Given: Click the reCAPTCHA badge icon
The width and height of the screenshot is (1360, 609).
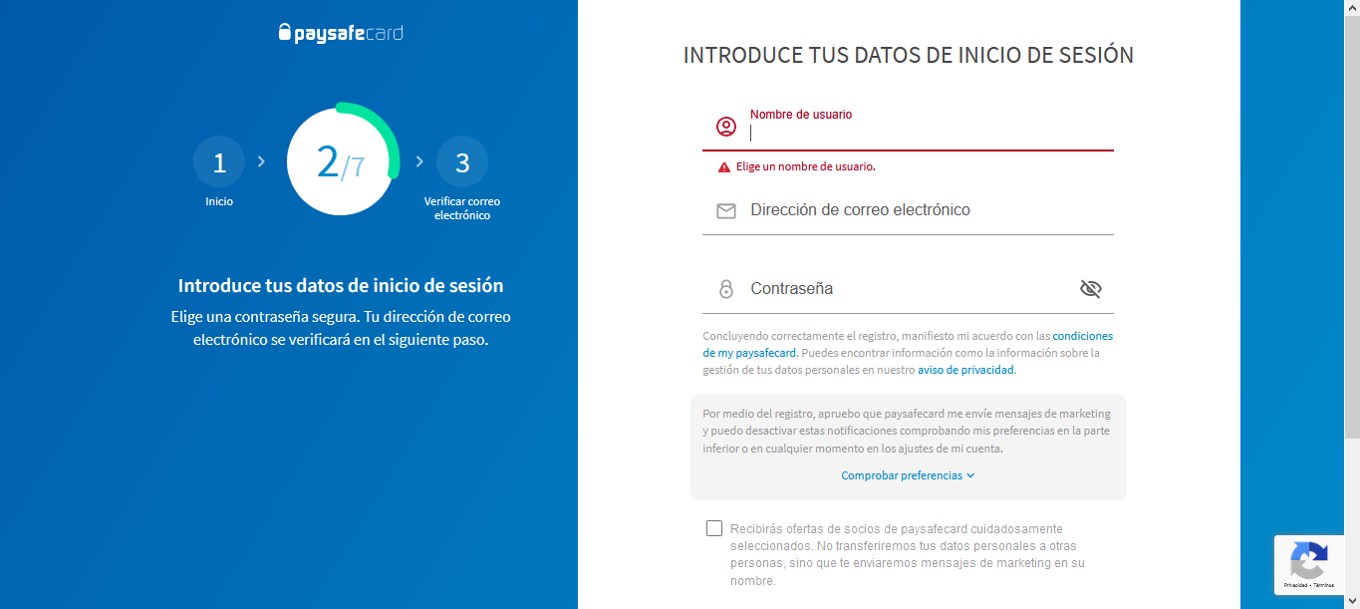Looking at the screenshot, I should tap(1309, 559).
